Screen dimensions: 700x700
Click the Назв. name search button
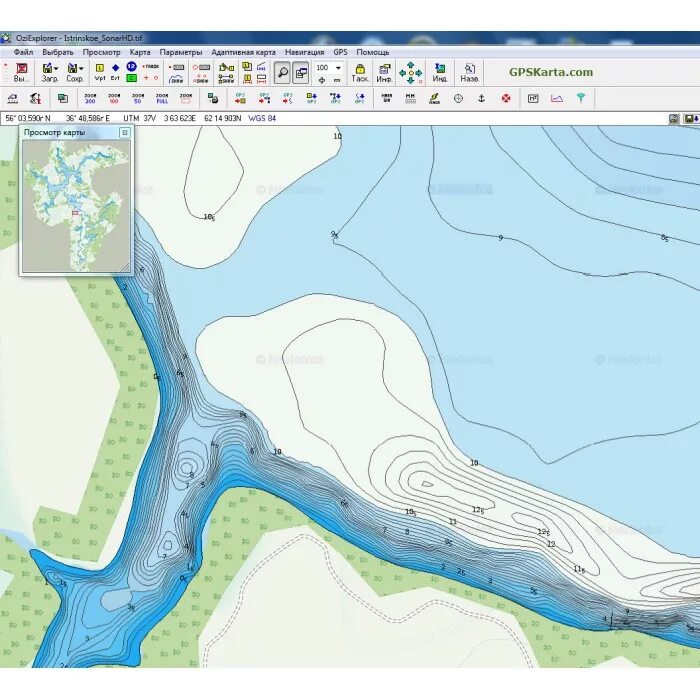tap(470, 73)
